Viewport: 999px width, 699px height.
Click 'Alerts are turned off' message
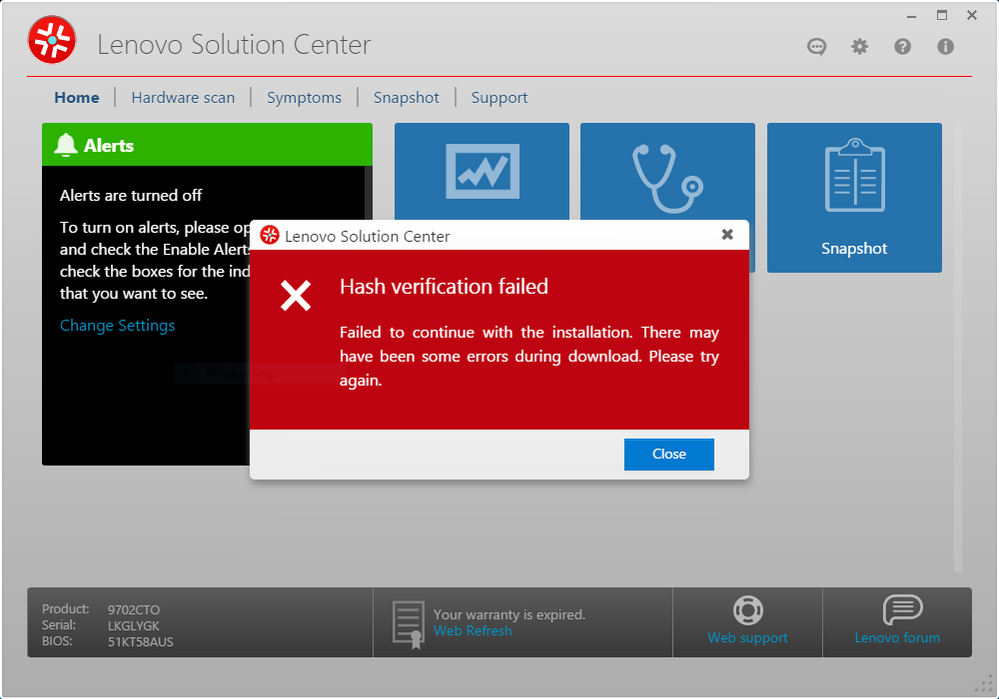tap(131, 196)
